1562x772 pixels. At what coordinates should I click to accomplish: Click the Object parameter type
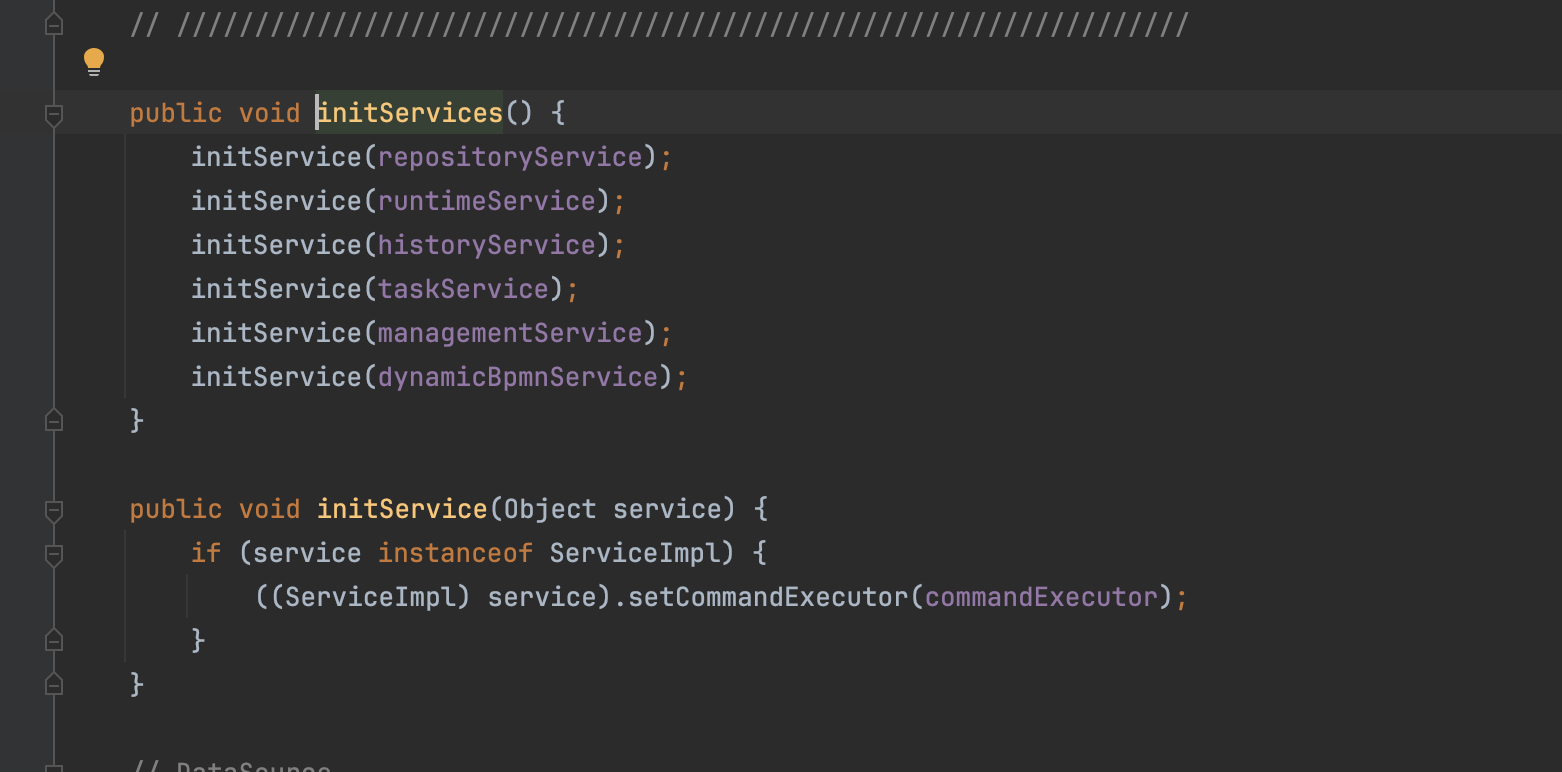pyautogui.click(x=550, y=509)
